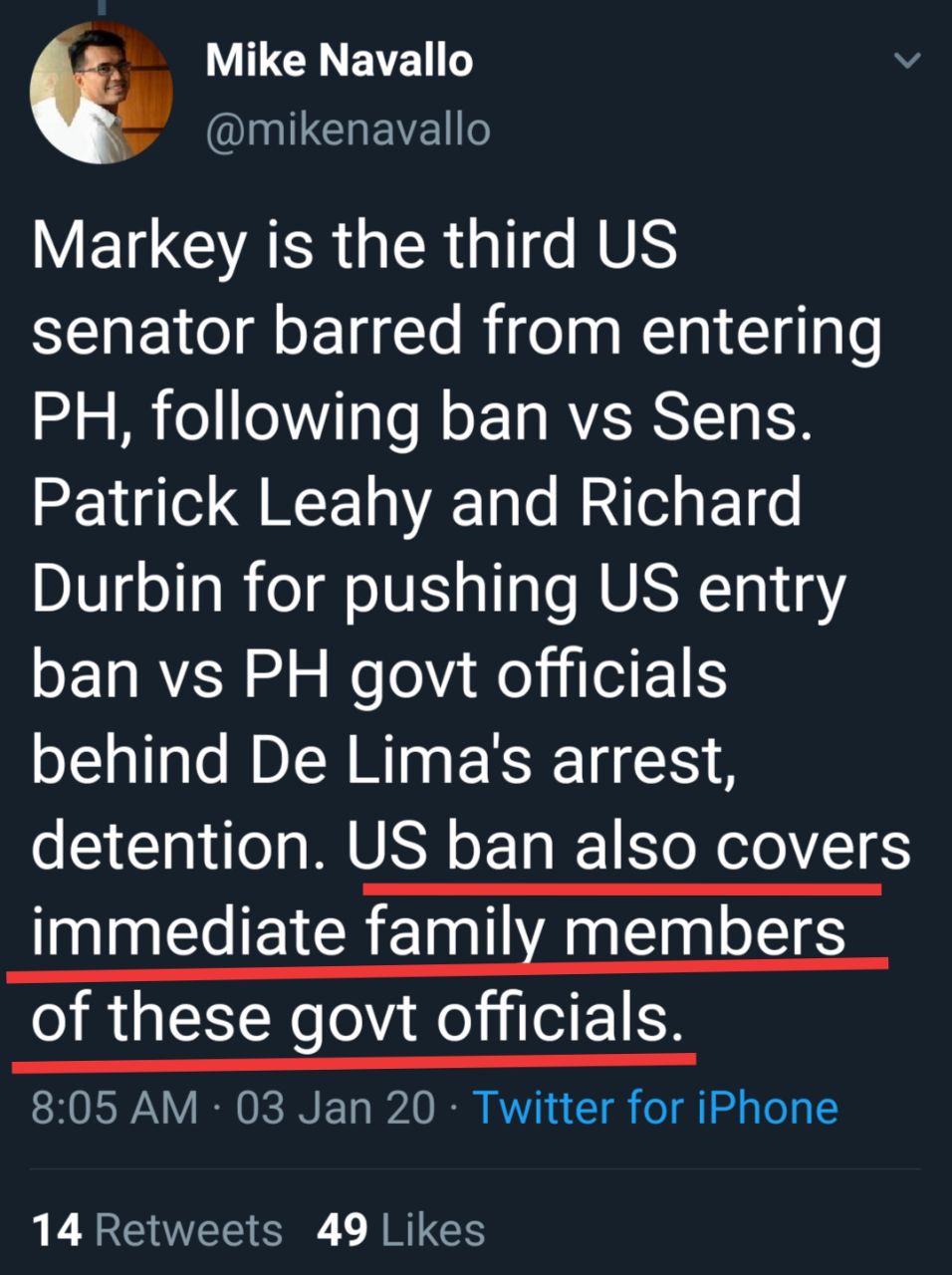
Task: Click the word following in the tweet
Action: (x=285, y=418)
